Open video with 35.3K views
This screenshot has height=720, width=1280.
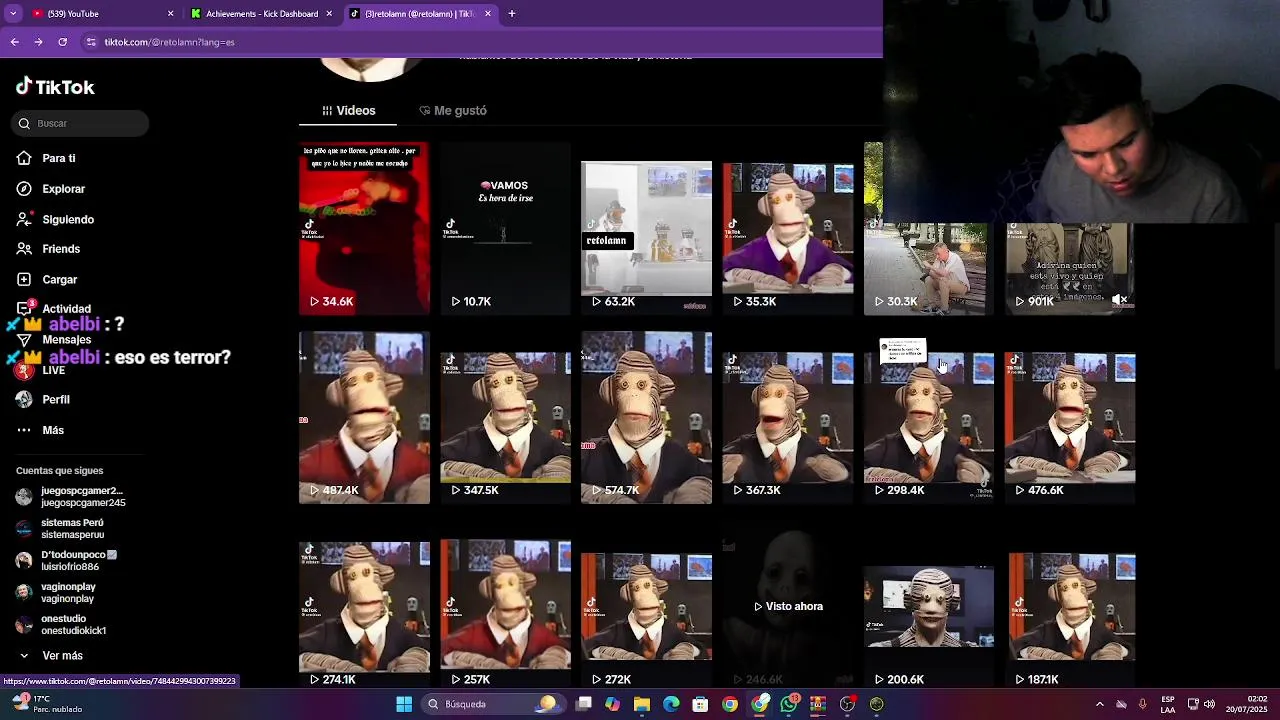pyautogui.click(x=788, y=228)
